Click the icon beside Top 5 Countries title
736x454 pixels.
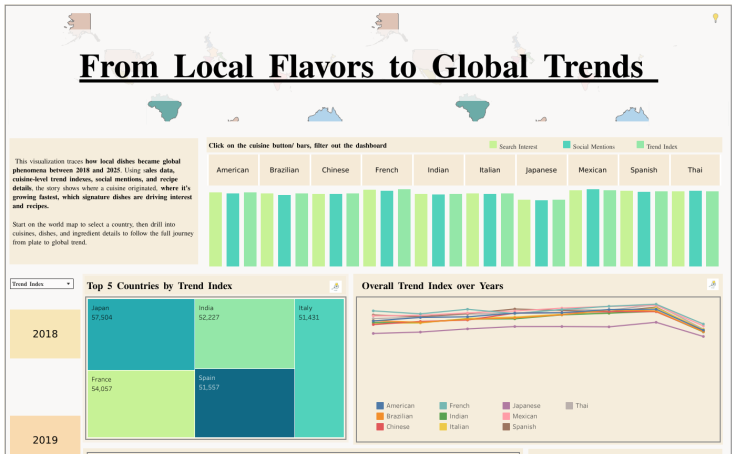tap(336, 286)
